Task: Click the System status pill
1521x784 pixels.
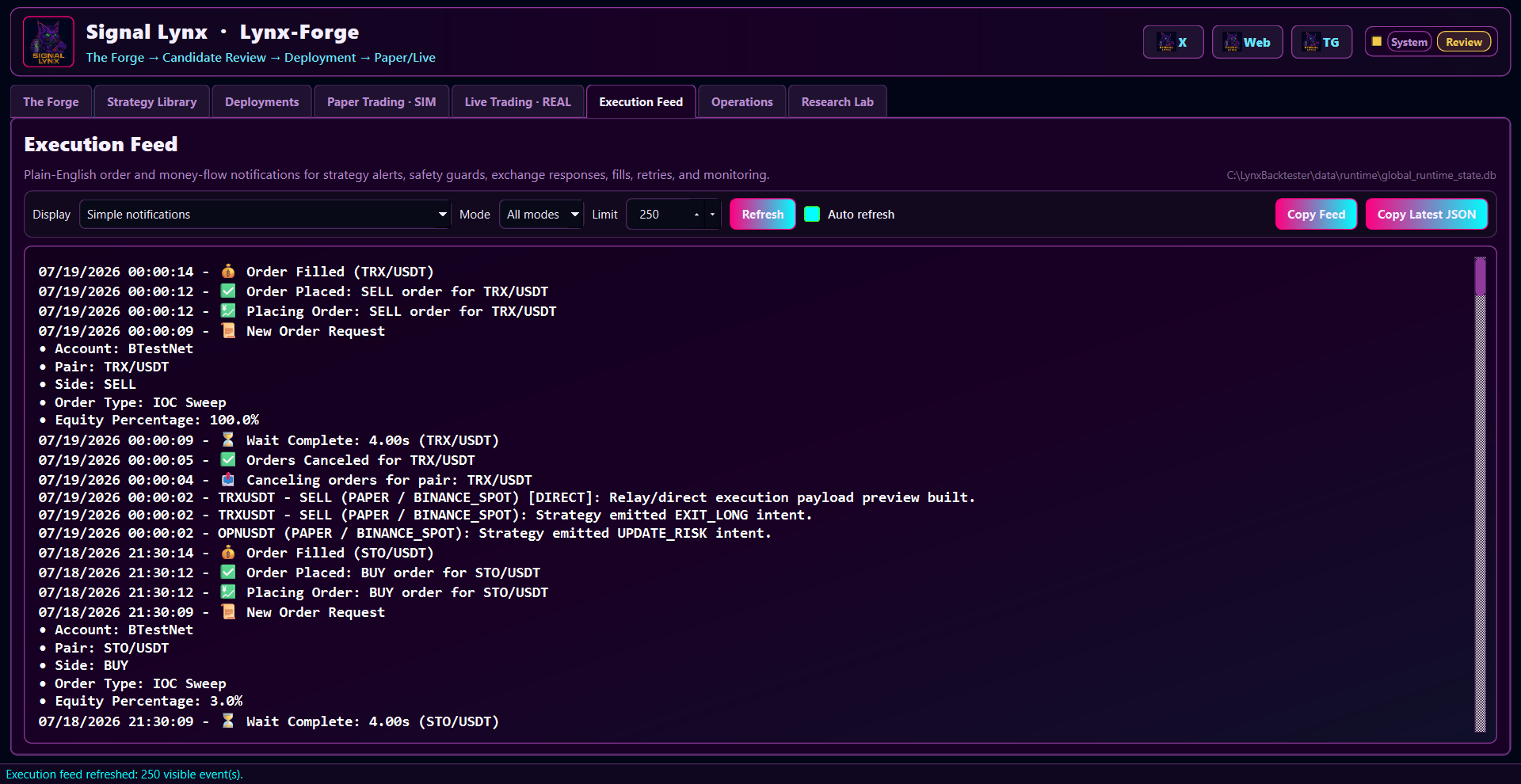Action: (1409, 42)
